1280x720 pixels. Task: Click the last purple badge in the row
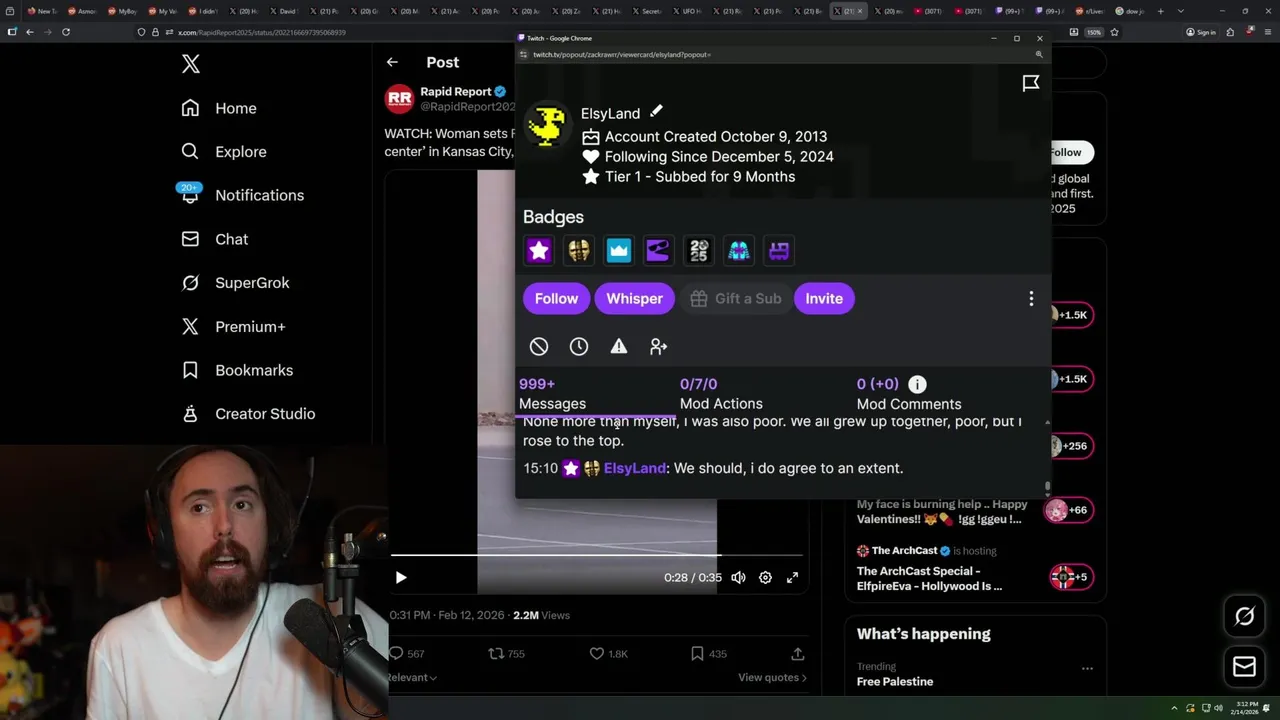point(779,250)
